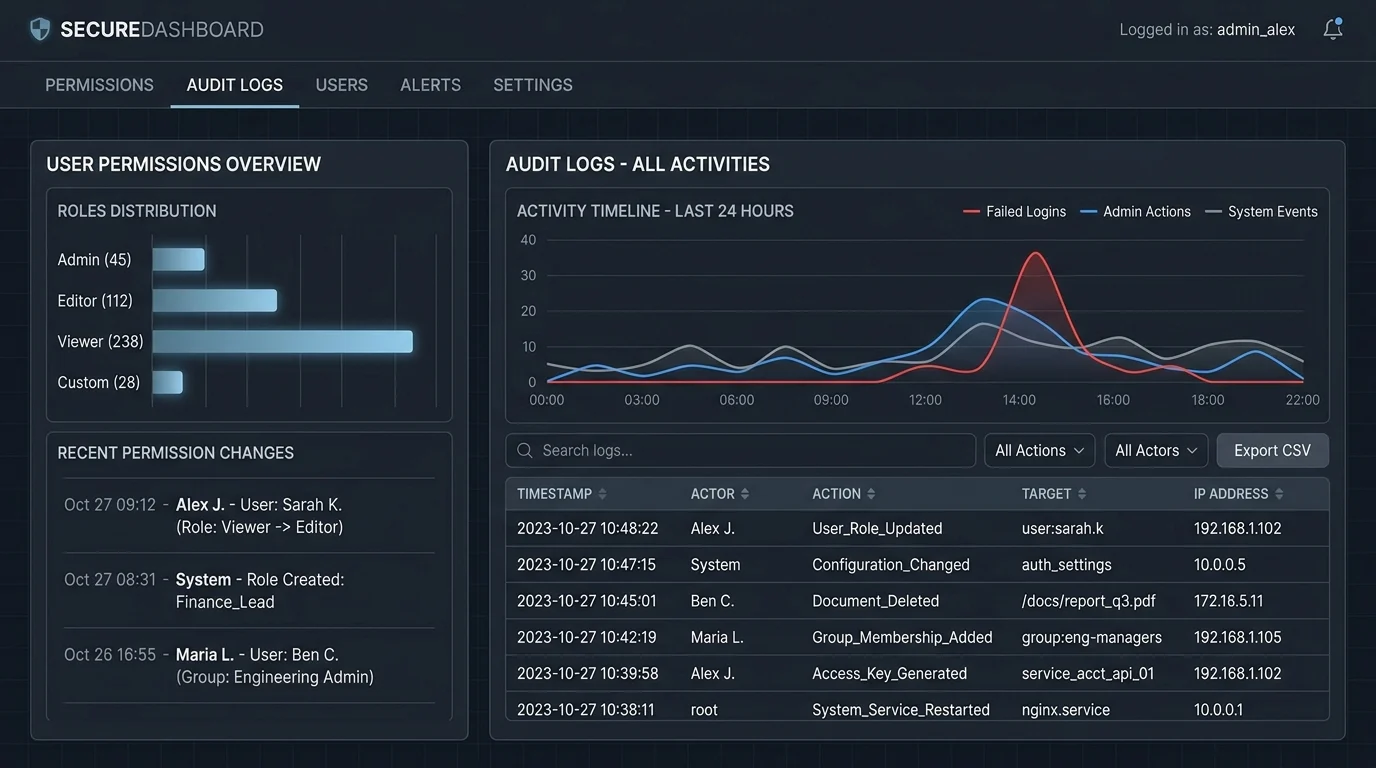
Task: Click the admin_alex username
Action: pyautogui.click(x=1256, y=30)
